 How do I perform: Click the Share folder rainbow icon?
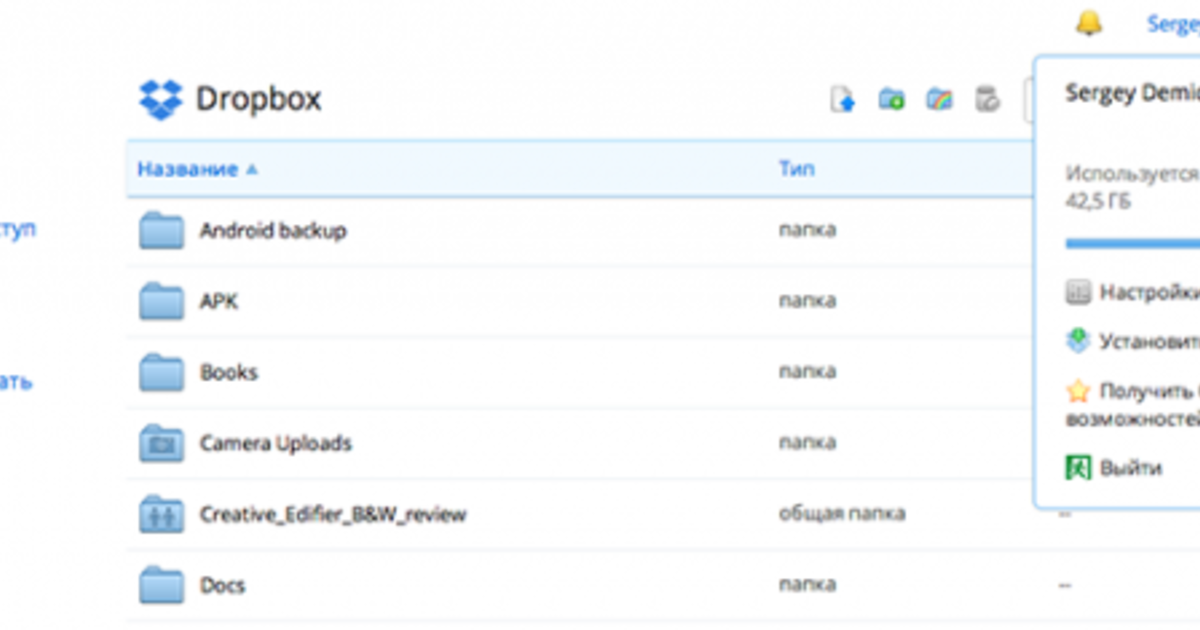[x=939, y=99]
